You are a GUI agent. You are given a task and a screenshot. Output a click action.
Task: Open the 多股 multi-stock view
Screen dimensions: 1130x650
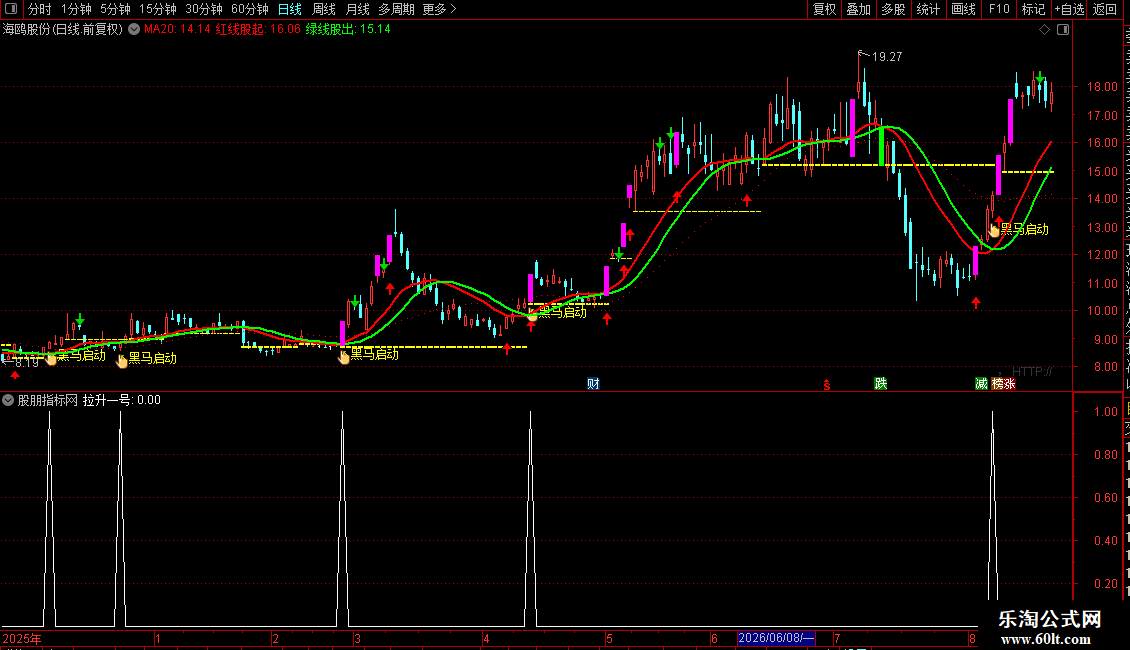tap(893, 9)
